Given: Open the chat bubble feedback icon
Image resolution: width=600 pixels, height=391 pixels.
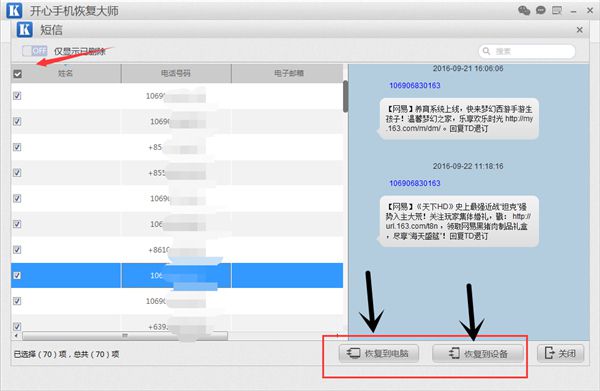Looking at the screenshot, I should coord(540,10).
